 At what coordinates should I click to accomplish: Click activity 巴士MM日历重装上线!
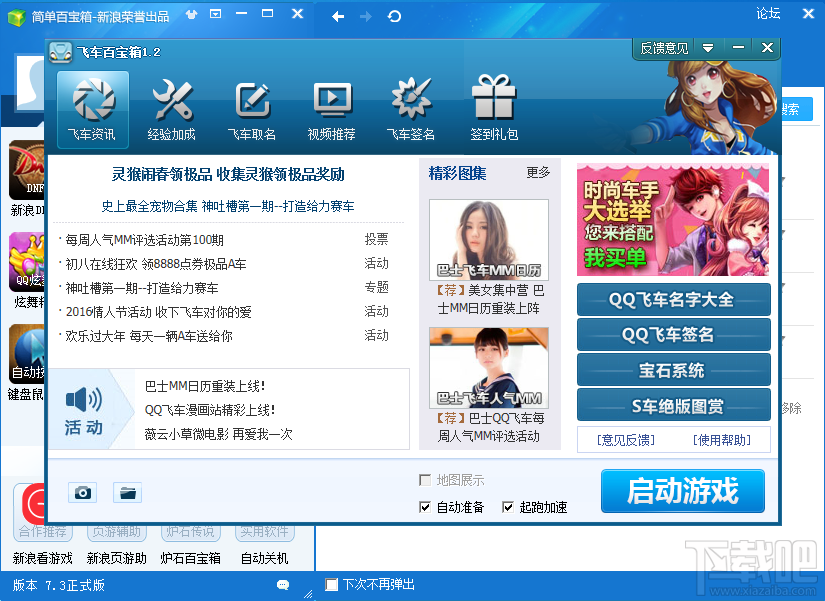[x=205, y=386]
